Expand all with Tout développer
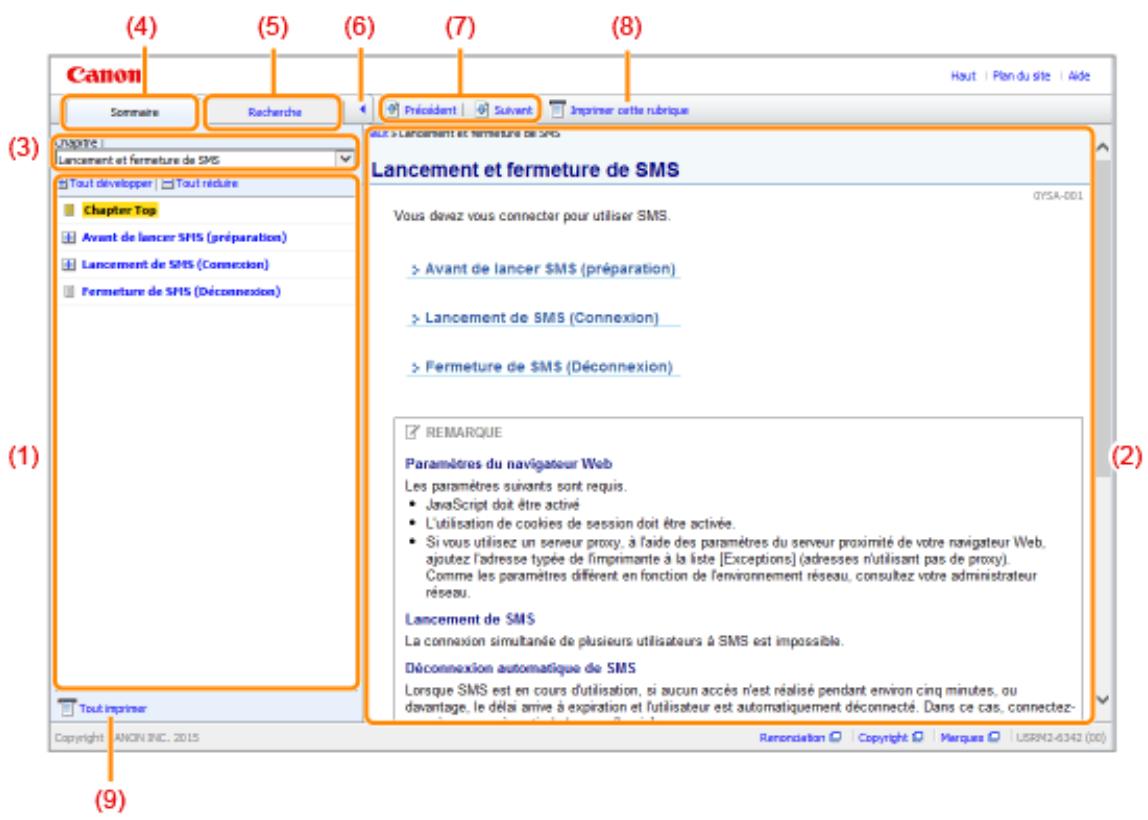Image resolution: width=1148 pixels, height=820 pixels. point(111,184)
